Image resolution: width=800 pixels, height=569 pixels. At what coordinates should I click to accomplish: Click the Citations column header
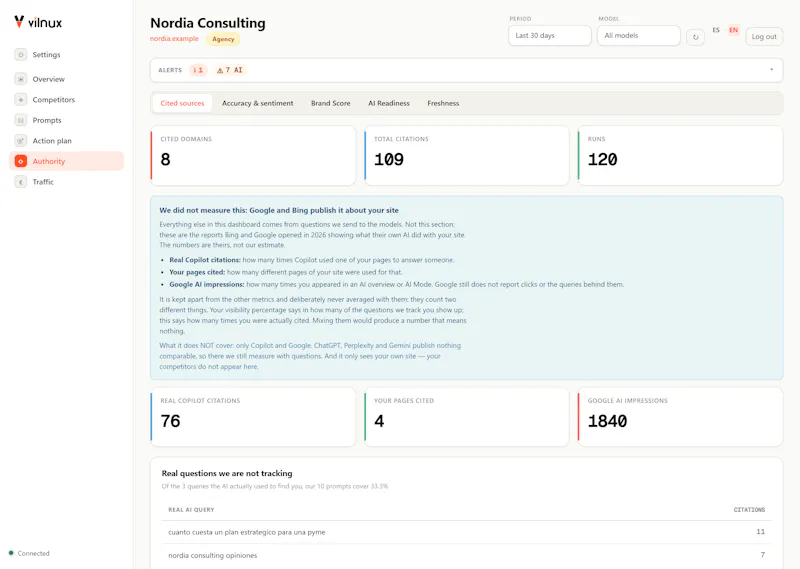[x=749, y=510]
